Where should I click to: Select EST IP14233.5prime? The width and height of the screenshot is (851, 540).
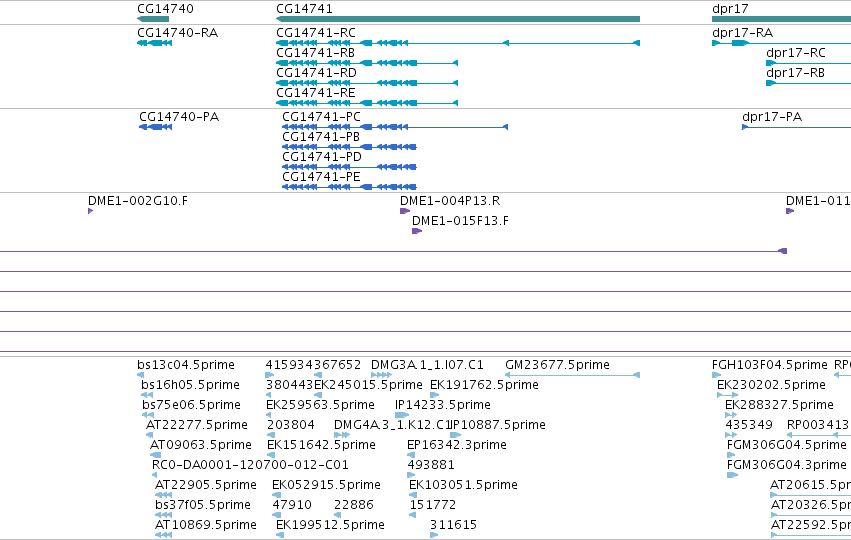tap(443, 405)
